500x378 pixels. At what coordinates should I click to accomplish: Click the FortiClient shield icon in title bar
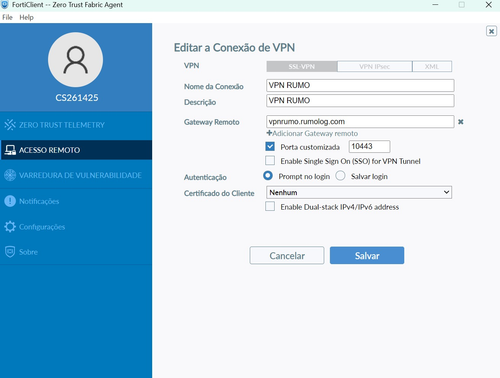(x=5, y=4)
